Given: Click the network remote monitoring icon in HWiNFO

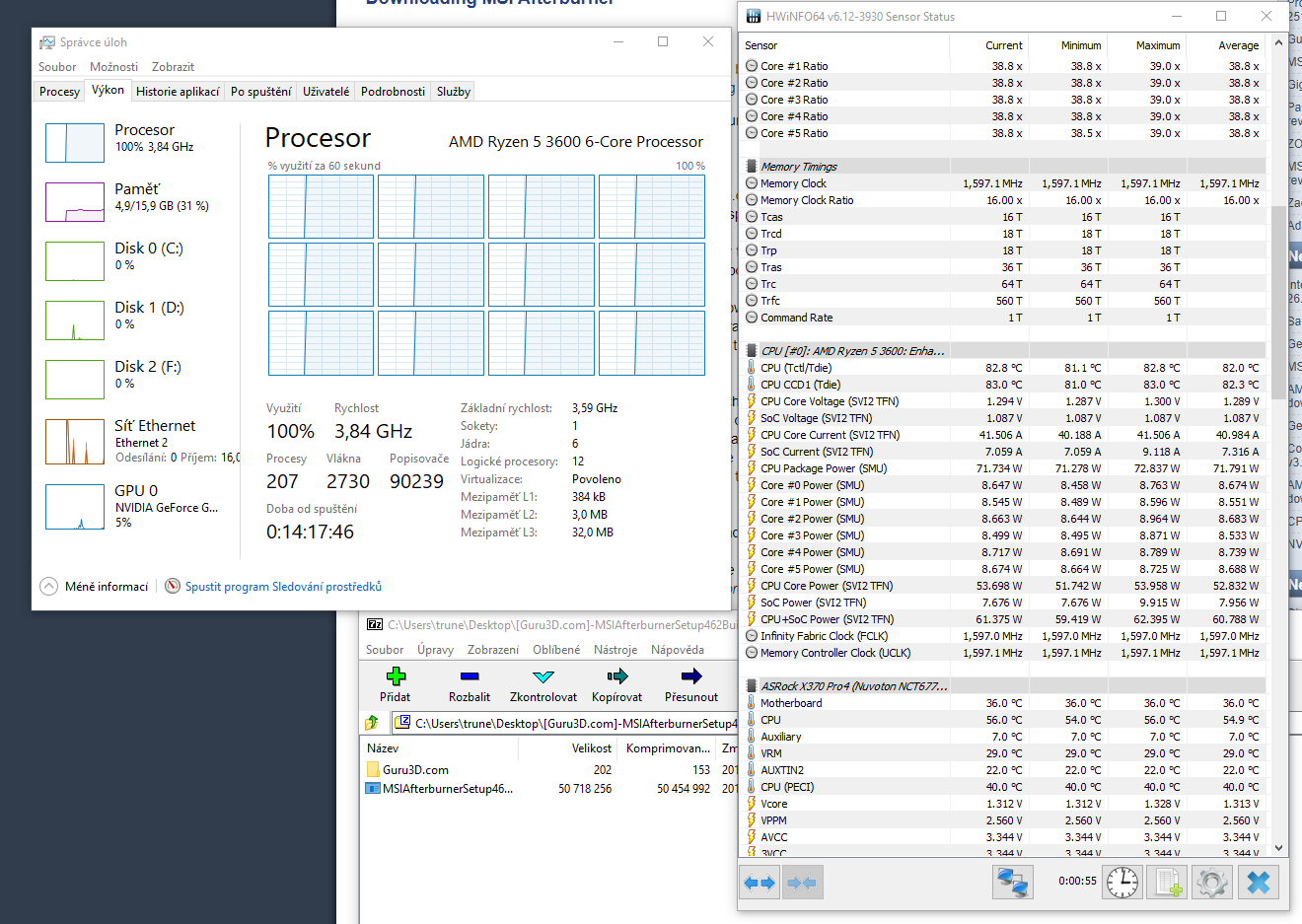Looking at the screenshot, I should point(1012,882).
